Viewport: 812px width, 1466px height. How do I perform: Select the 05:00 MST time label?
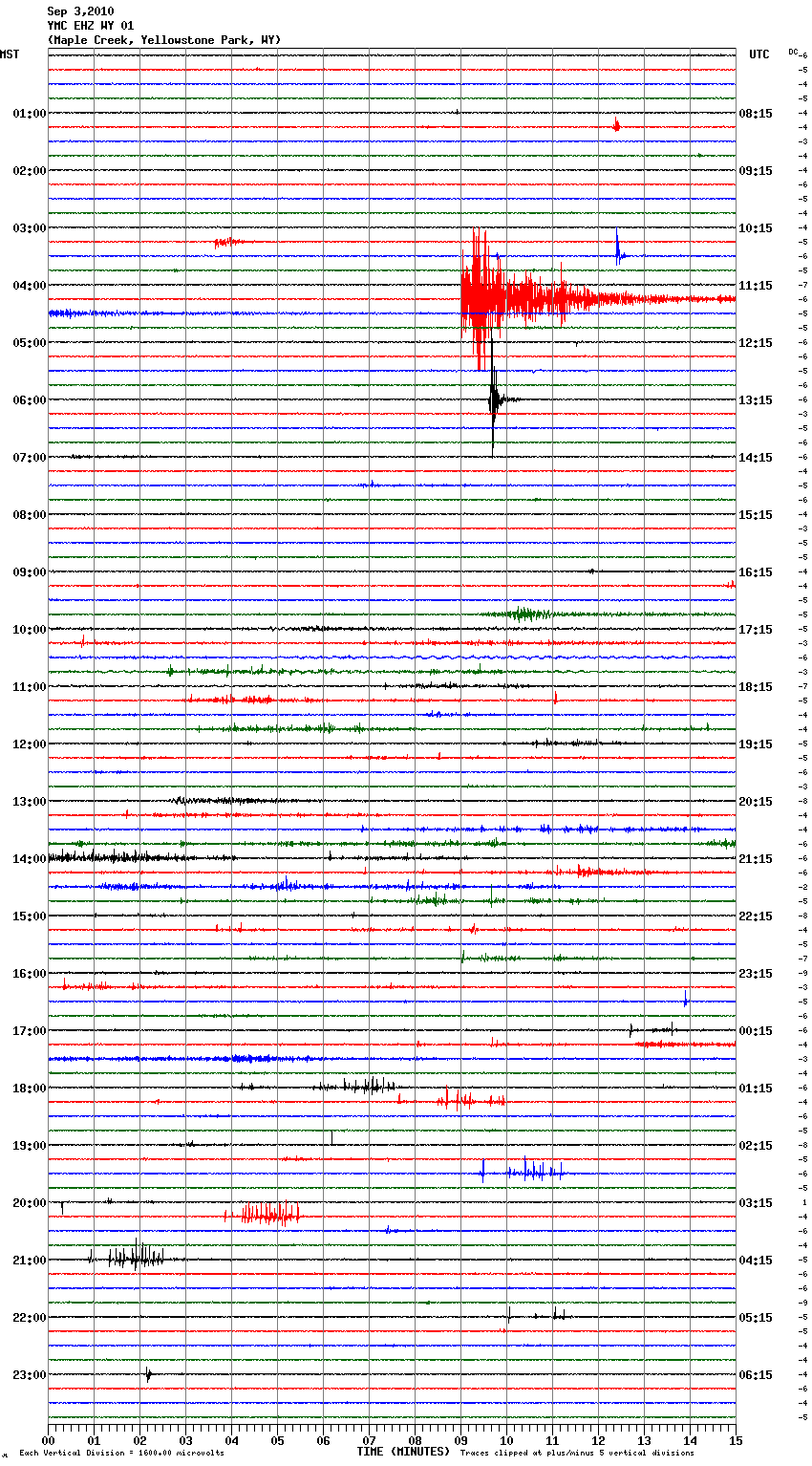[29, 343]
